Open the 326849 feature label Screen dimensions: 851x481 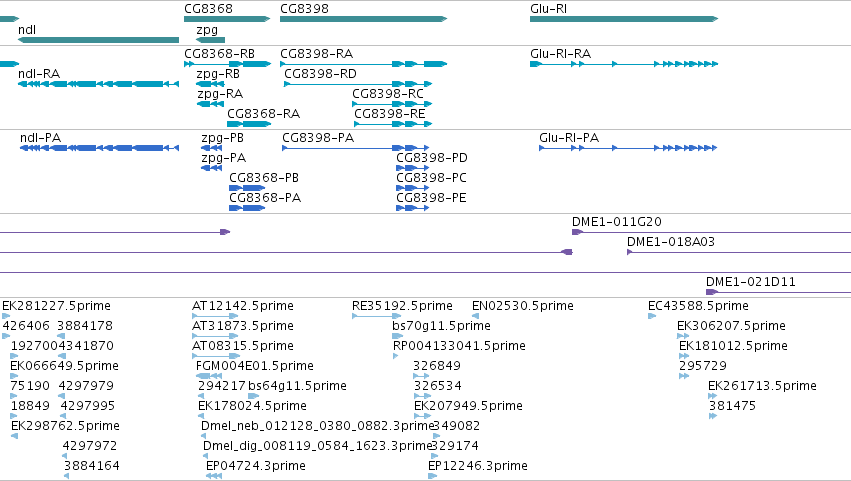pyautogui.click(x=437, y=366)
